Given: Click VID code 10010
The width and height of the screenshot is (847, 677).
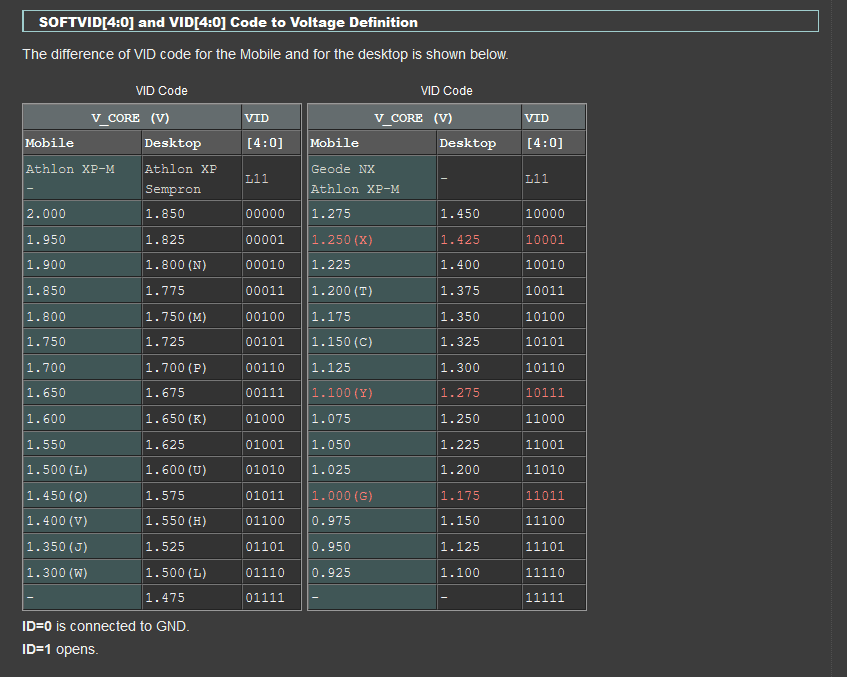Looking at the screenshot, I should point(545,265).
